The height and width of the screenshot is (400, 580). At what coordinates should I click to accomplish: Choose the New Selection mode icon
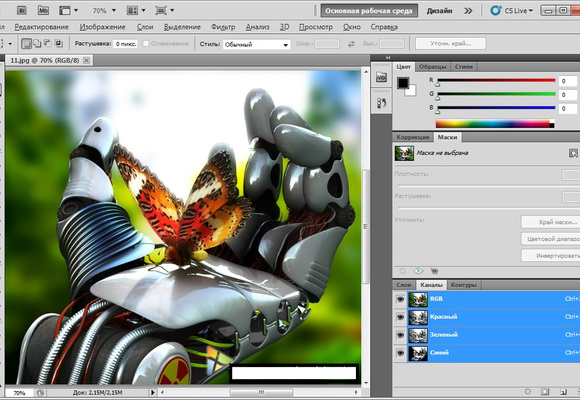click(x=26, y=44)
